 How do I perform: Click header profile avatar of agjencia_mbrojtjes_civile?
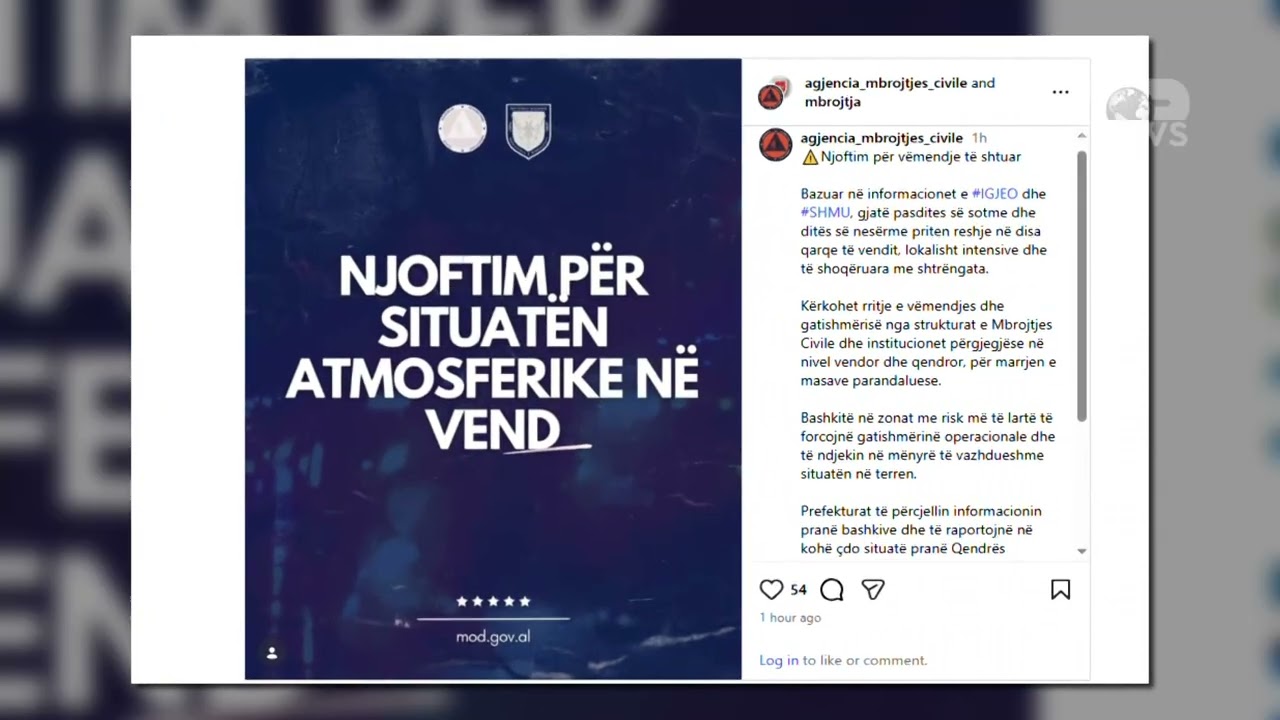tap(772, 94)
